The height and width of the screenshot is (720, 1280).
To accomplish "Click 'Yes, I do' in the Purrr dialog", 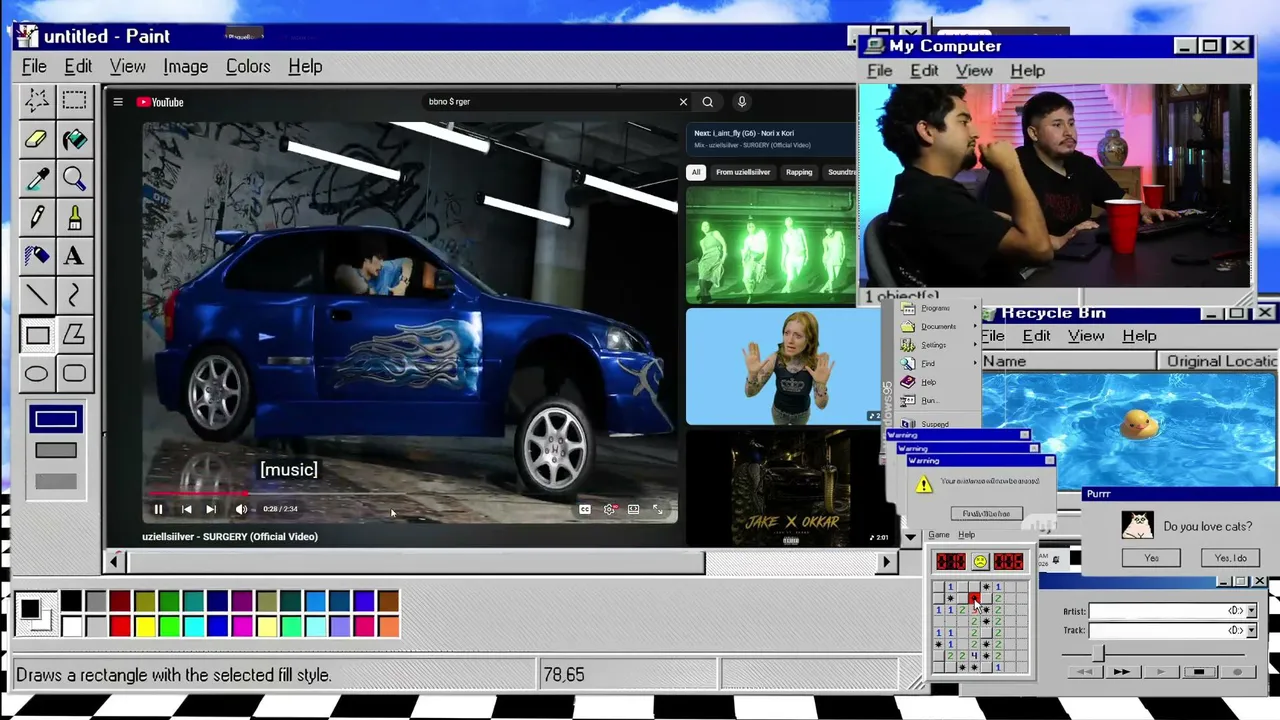I will click(1231, 558).
